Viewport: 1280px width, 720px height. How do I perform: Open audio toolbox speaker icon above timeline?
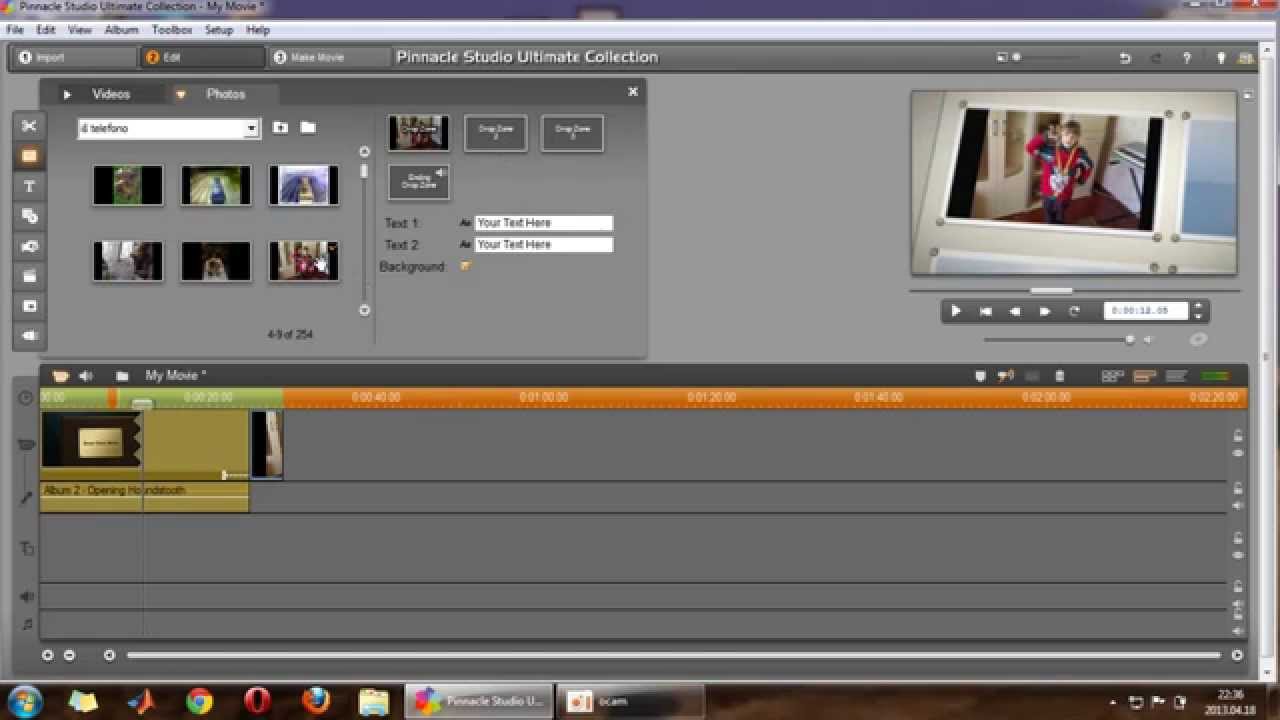click(86, 376)
